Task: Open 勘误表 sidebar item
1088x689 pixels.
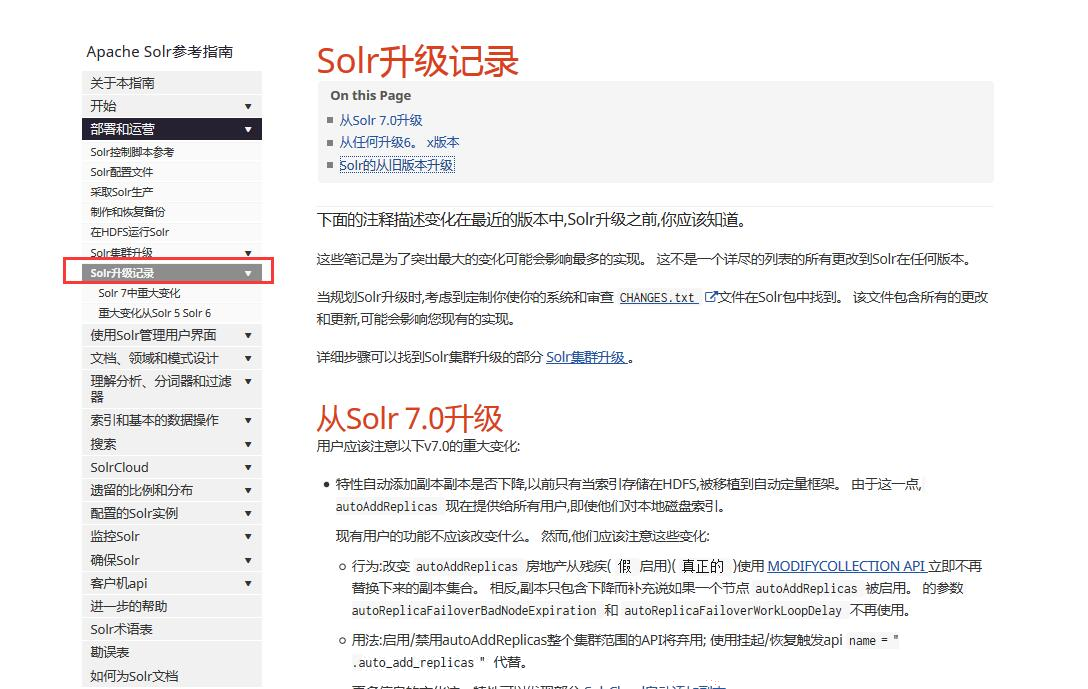Action: [171, 652]
